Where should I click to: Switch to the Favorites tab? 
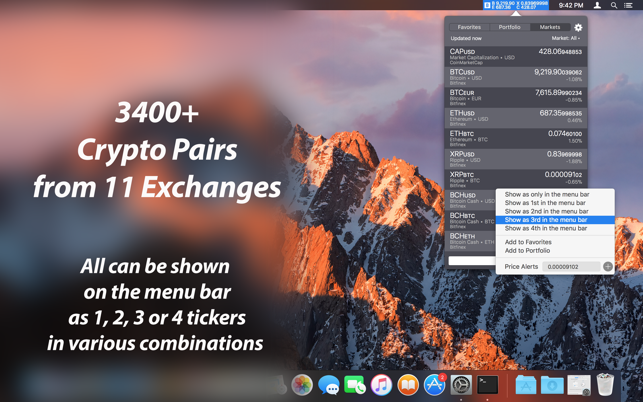469,27
